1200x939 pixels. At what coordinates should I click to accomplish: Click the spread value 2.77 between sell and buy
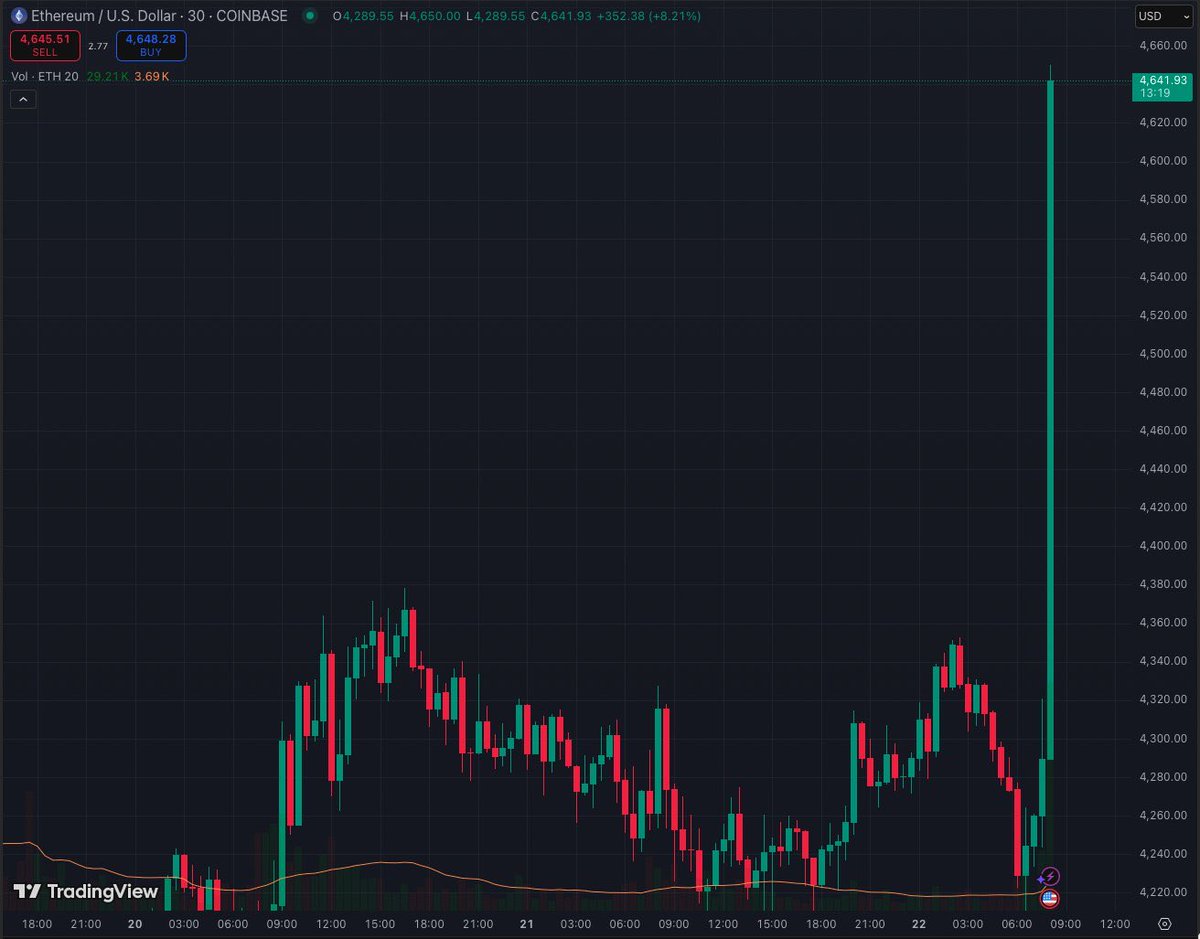pyautogui.click(x=97, y=45)
